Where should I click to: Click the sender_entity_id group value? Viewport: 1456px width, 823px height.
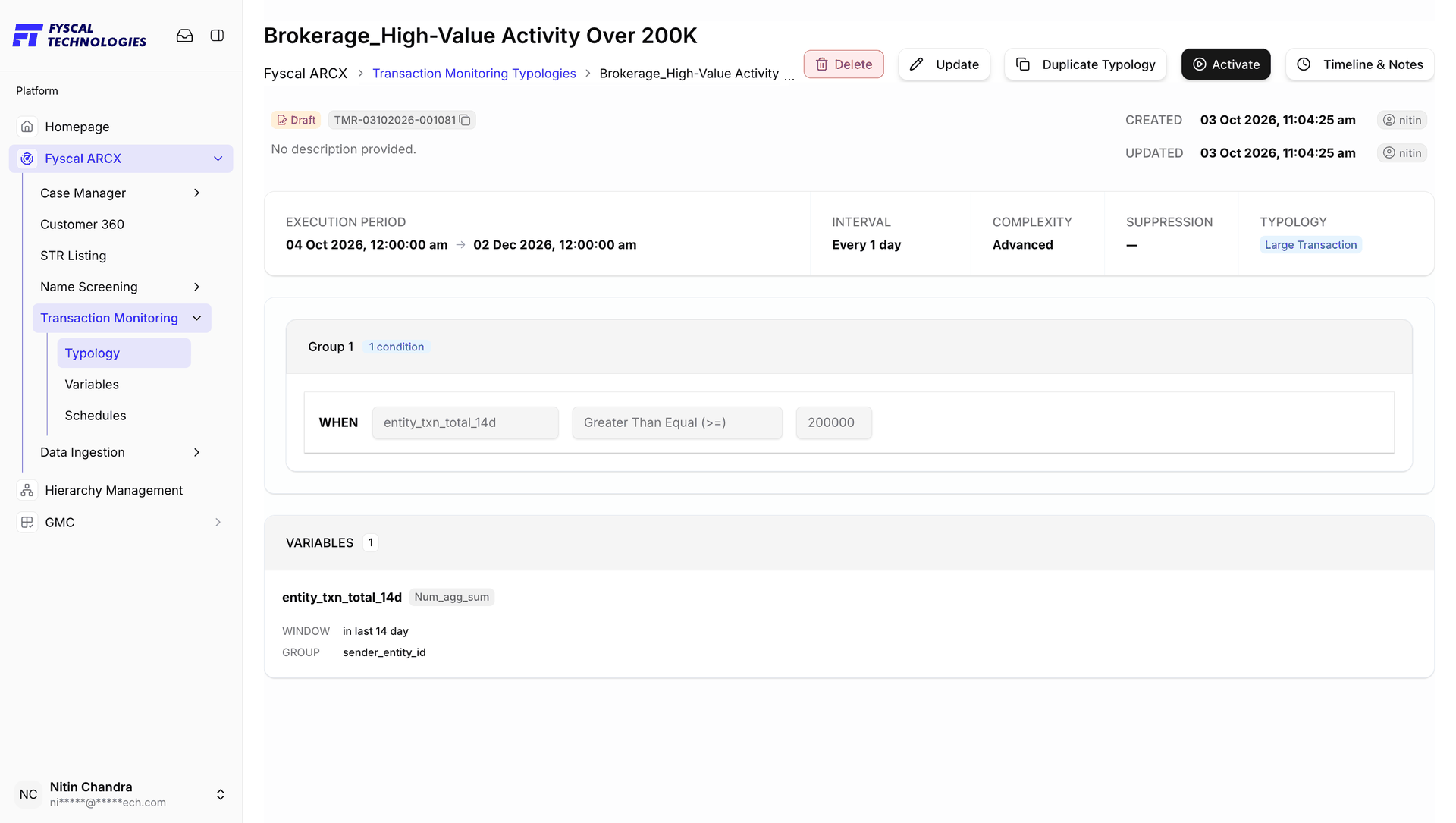coord(384,652)
